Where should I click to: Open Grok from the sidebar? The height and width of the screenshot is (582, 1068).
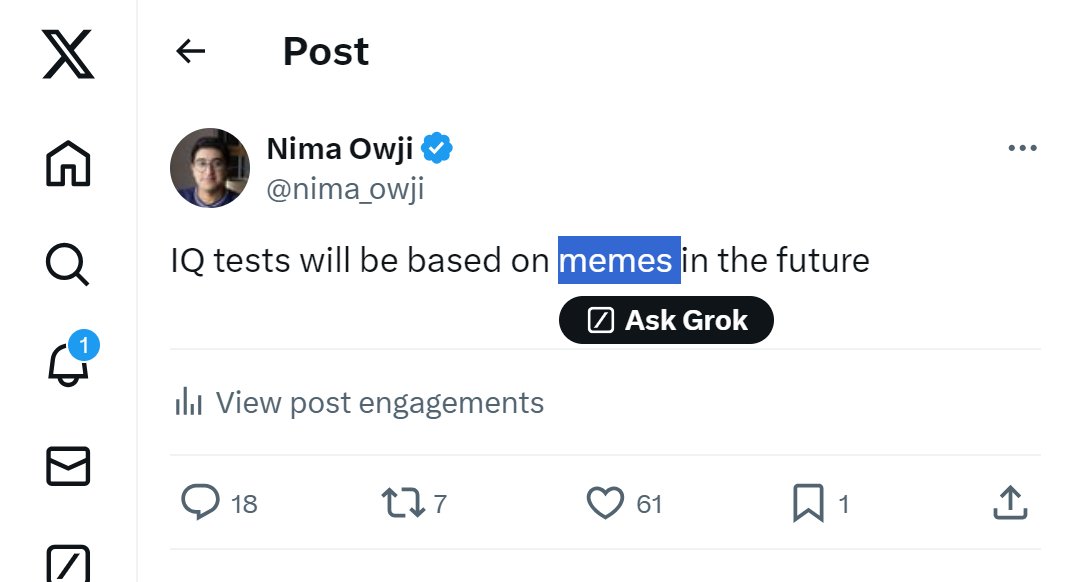tap(68, 562)
